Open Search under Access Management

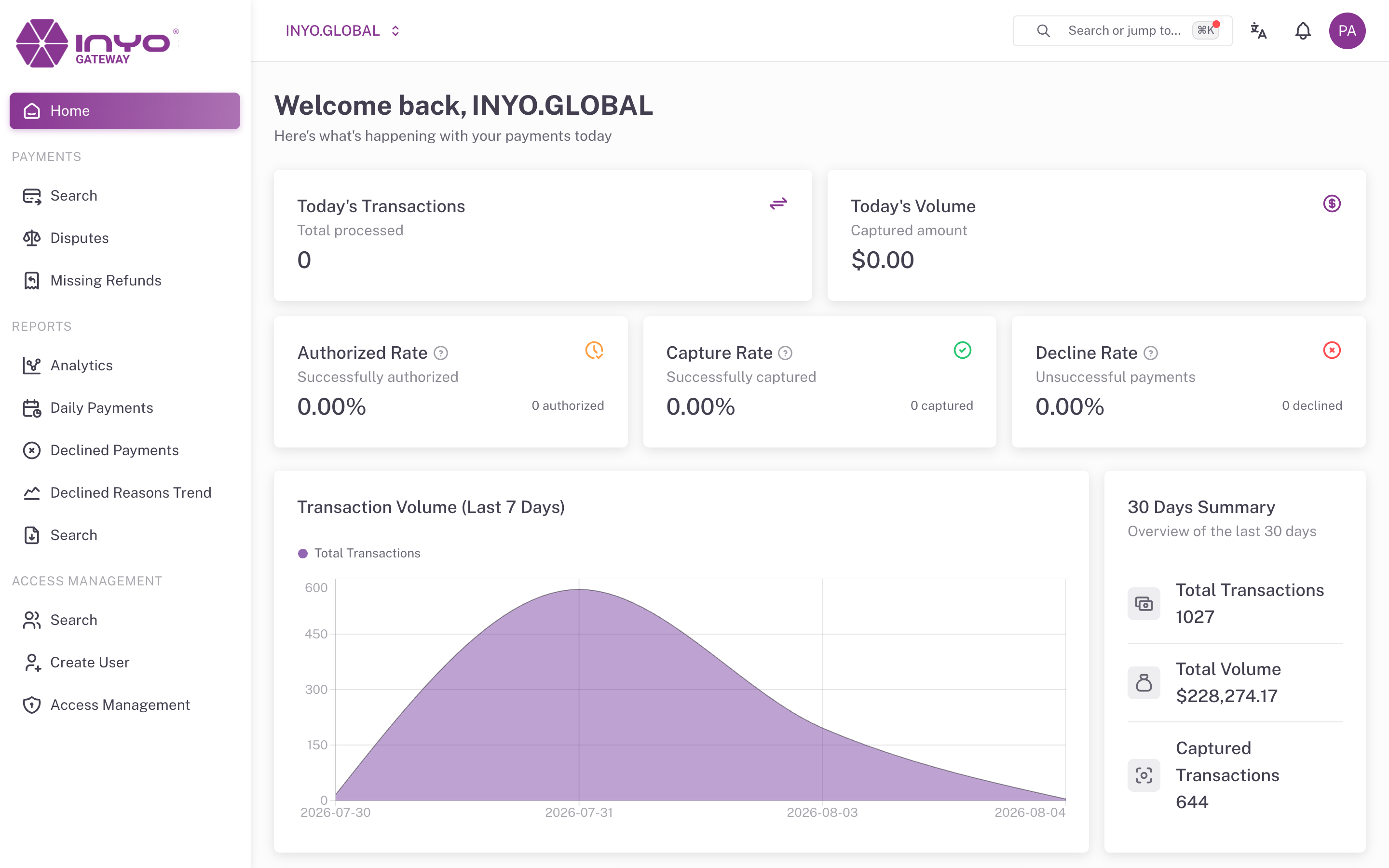(124, 620)
